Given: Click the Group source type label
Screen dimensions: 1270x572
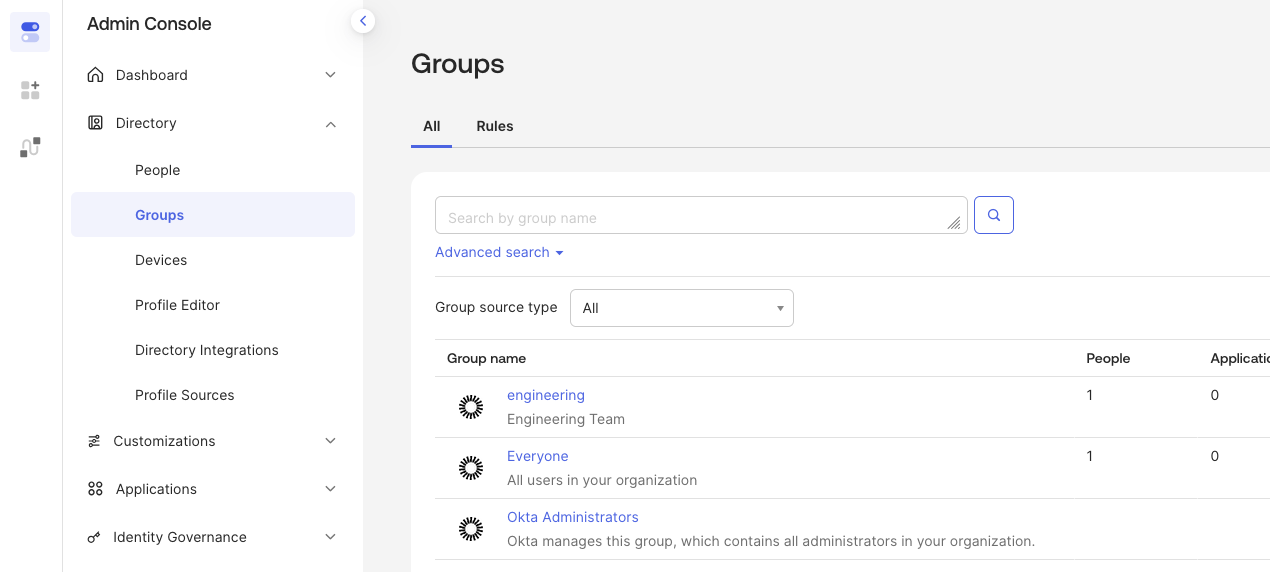Looking at the screenshot, I should tap(496, 307).
